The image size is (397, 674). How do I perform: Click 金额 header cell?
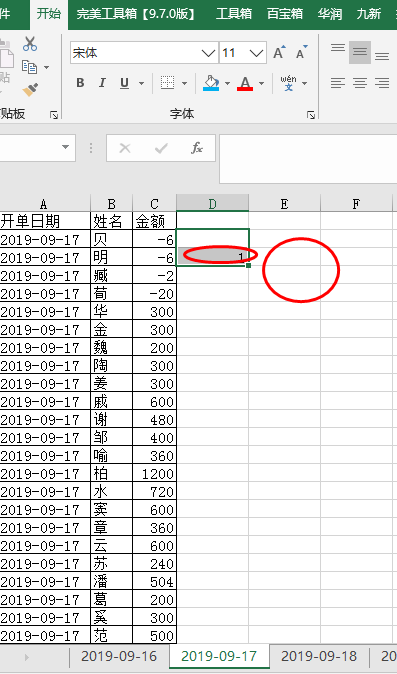[x=155, y=221]
